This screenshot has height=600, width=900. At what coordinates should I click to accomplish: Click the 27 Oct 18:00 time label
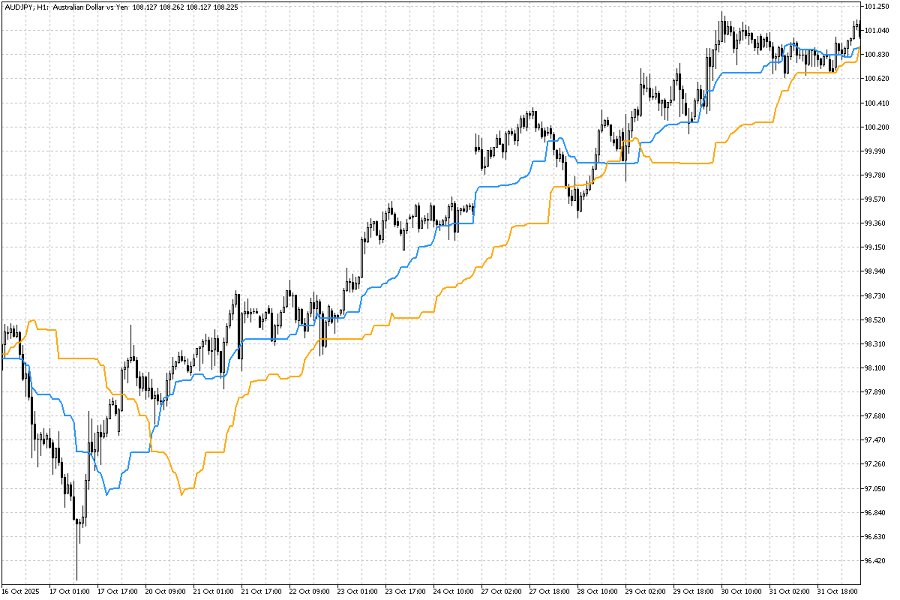pos(549,591)
